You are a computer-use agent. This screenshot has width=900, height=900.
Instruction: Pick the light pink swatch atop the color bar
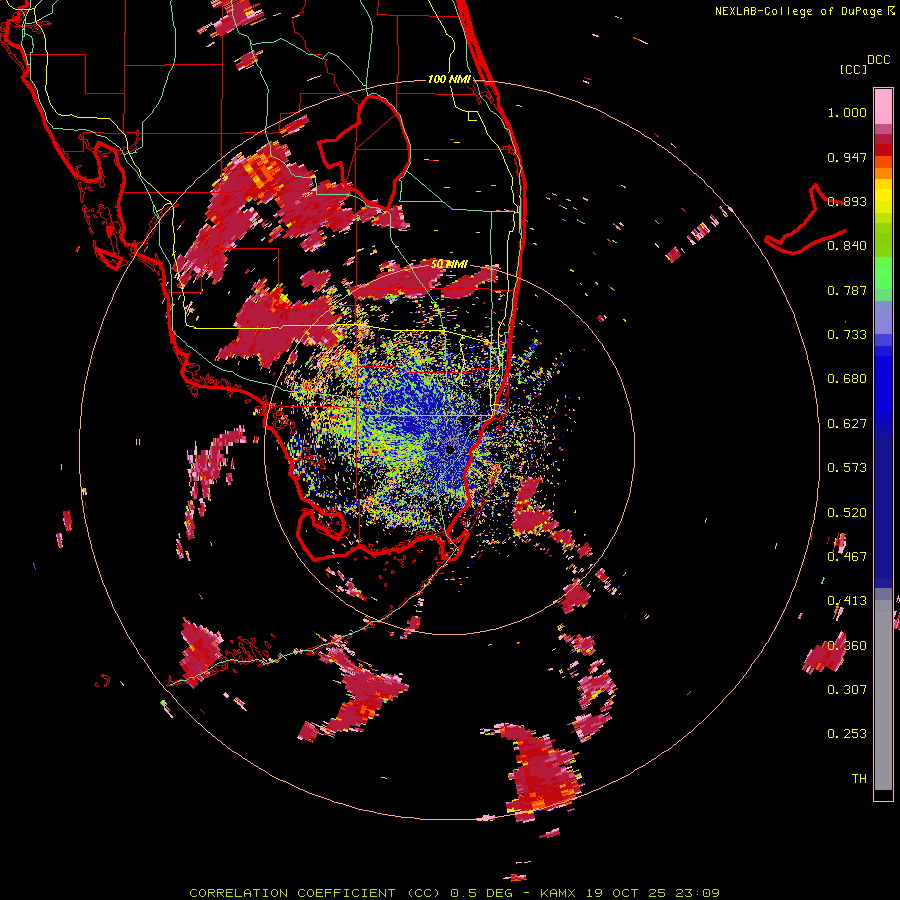[883, 106]
